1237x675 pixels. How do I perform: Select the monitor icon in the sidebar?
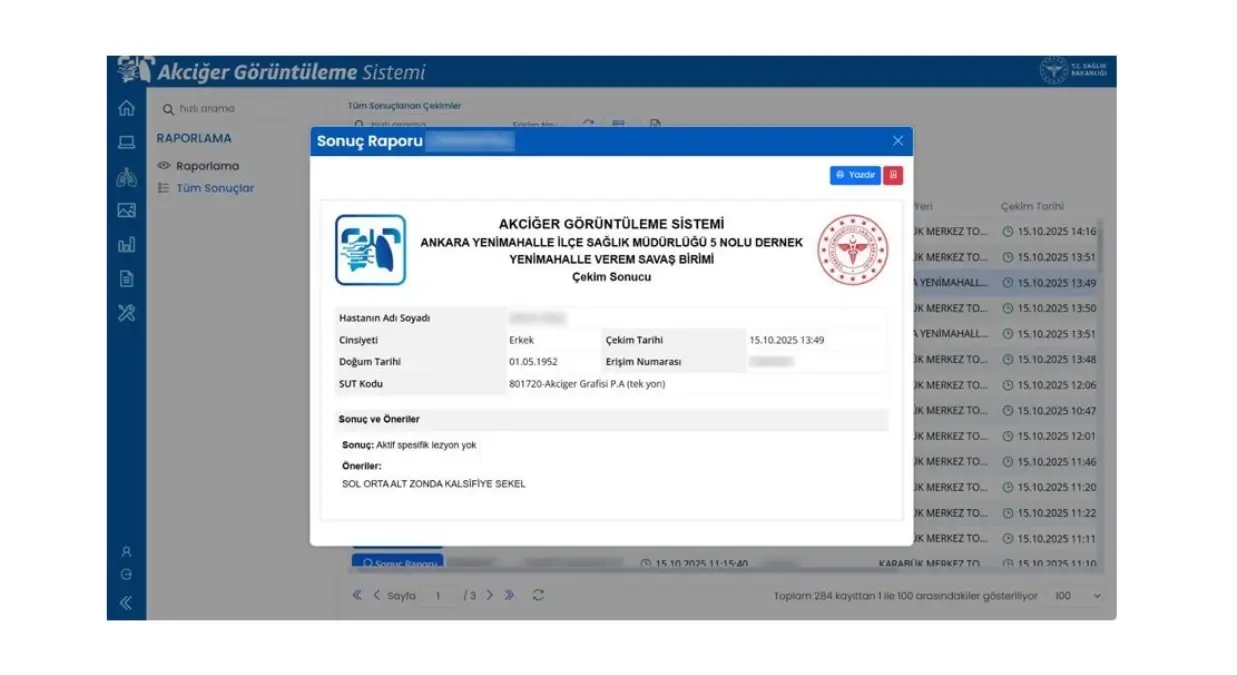point(126,144)
